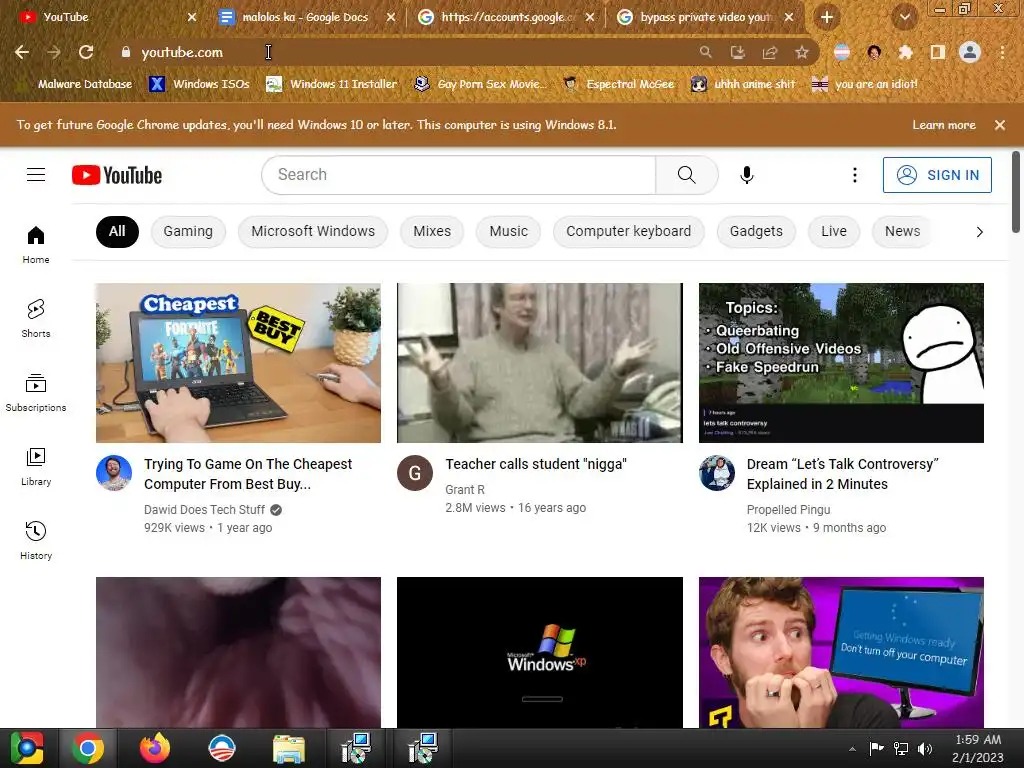Select the Computer keyboard filter chip
The image size is (1024, 768).
[628, 232]
